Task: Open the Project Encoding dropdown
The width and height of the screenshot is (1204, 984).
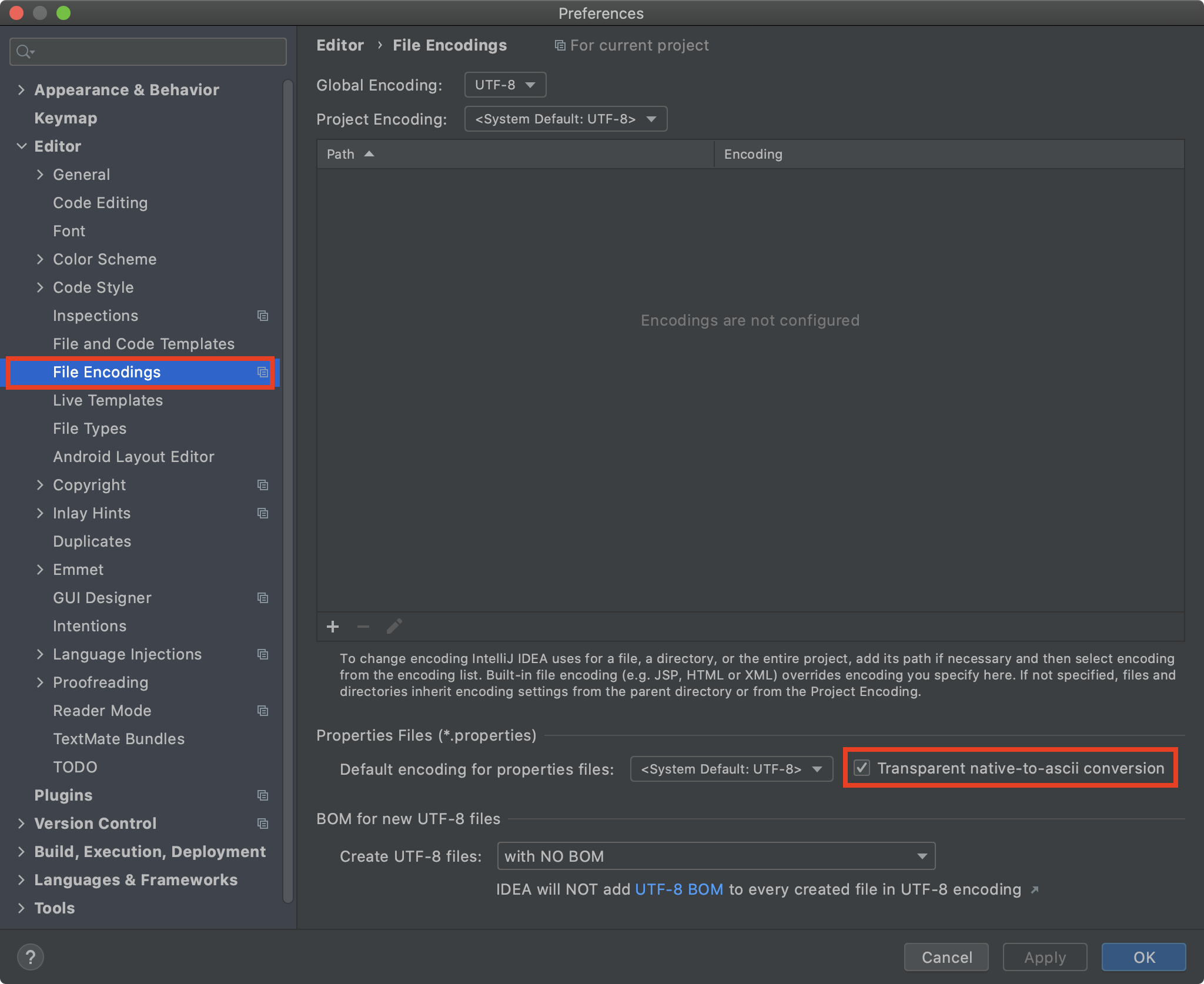Action: click(566, 119)
